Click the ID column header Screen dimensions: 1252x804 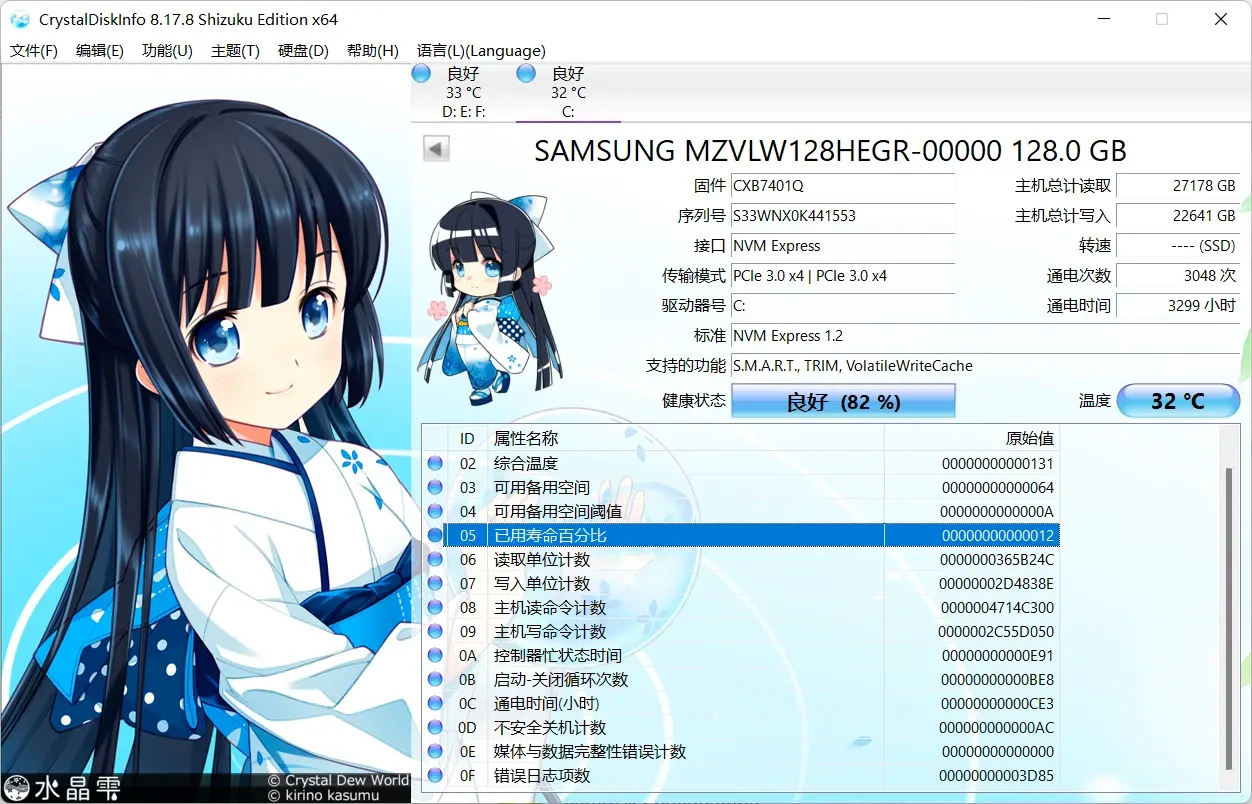pos(467,439)
